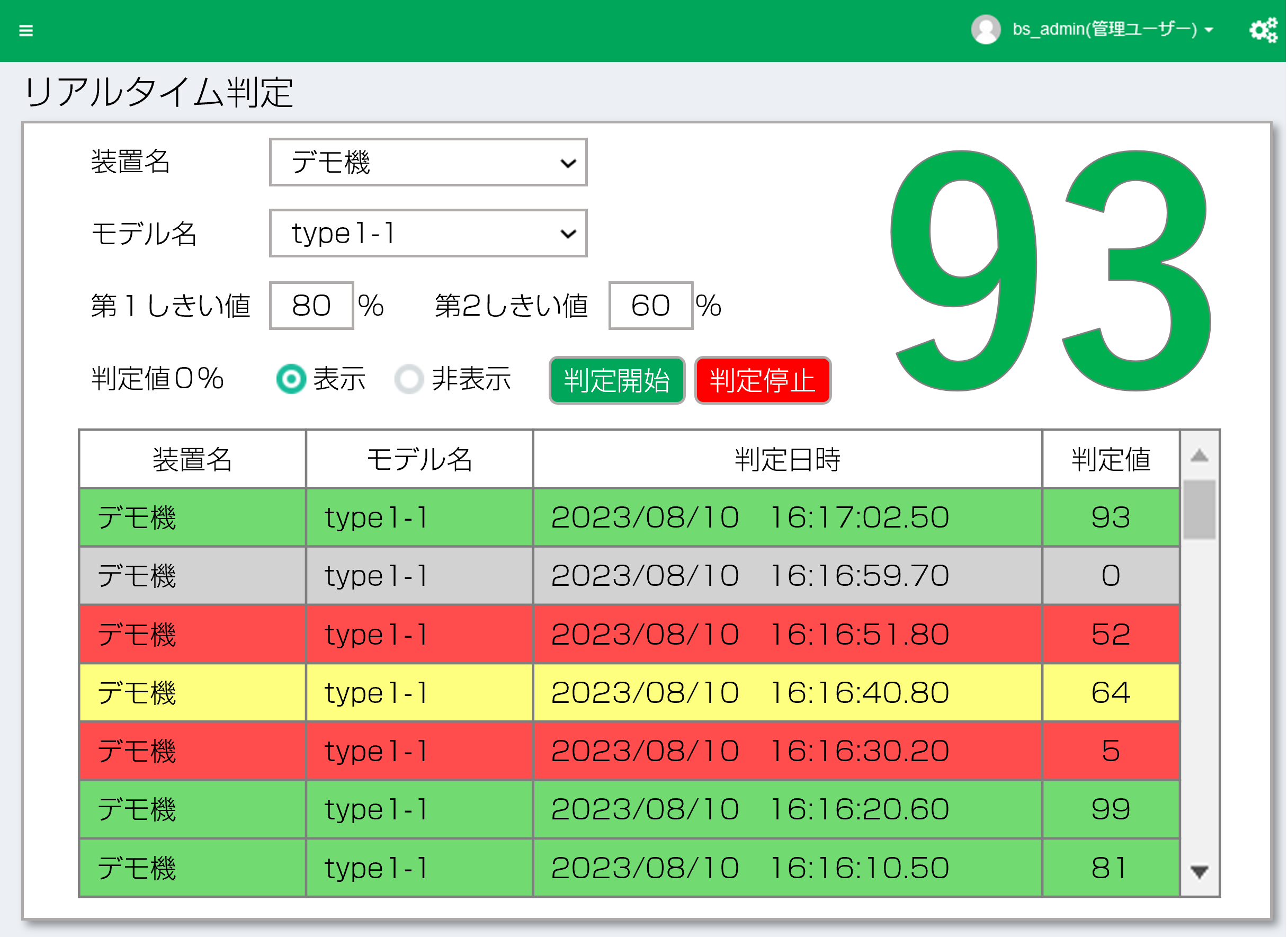Click the 第1しきい値 input with 80
Image resolution: width=1288 pixels, height=937 pixels.
click(x=311, y=306)
